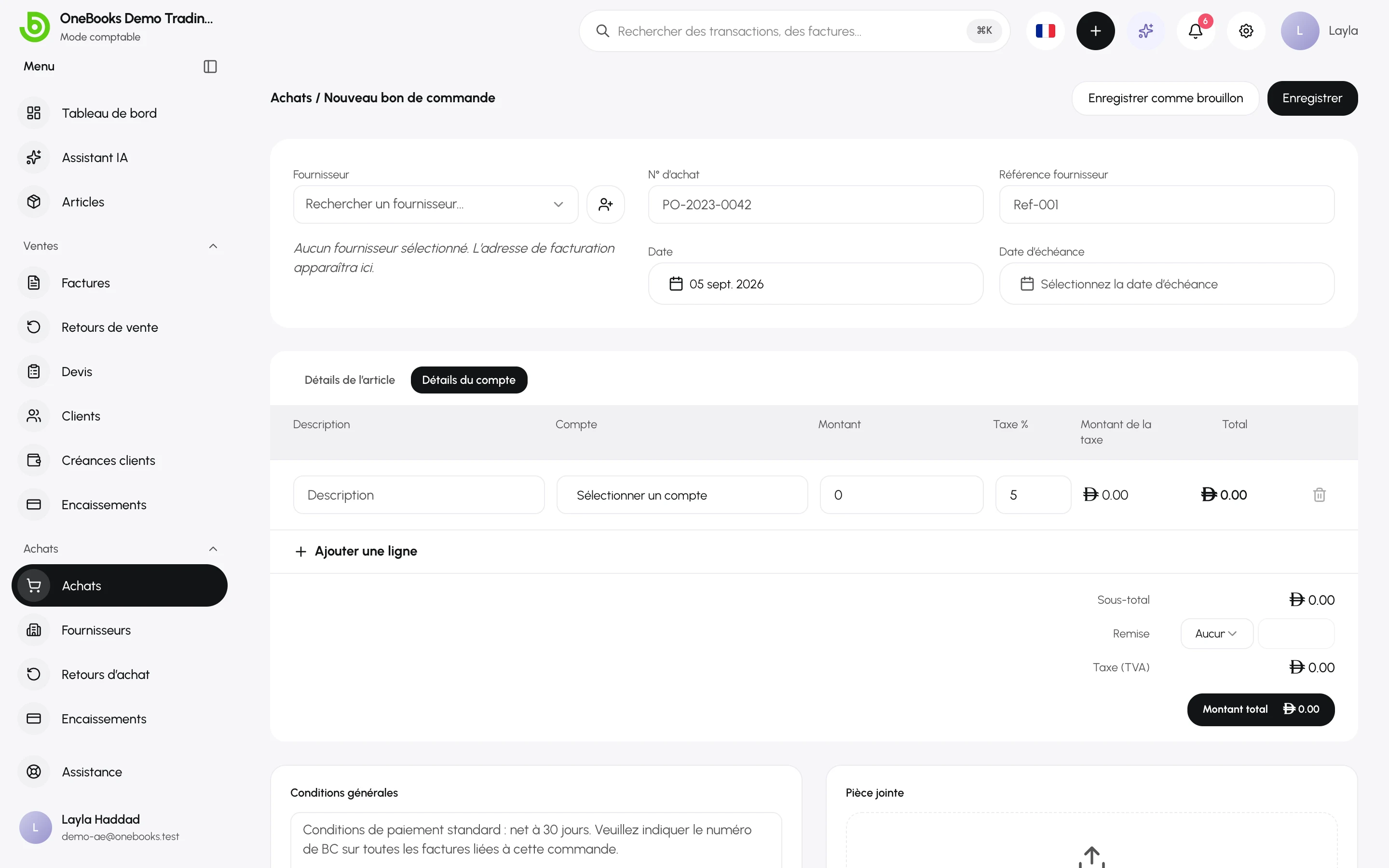Viewport: 1389px width, 868px height.
Task: Open Encaissements under Ventes
Action: tap(120, 504)
